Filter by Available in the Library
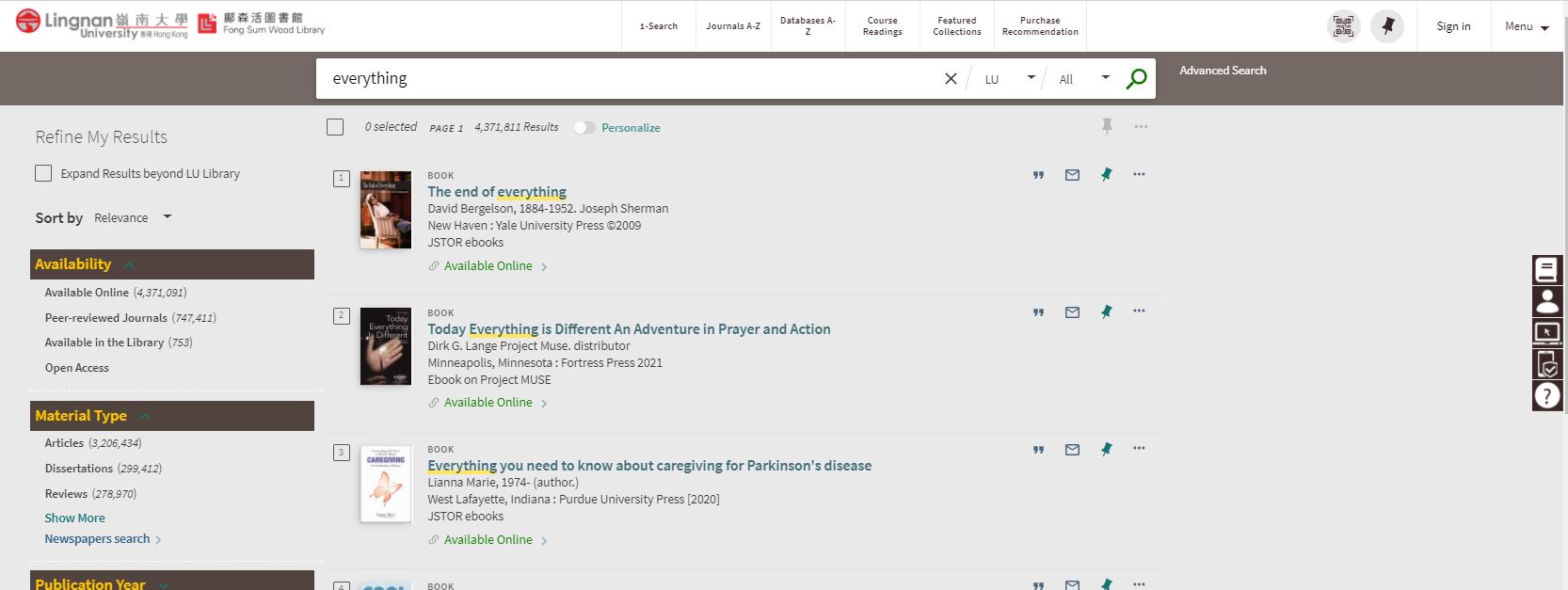 (x=119, y=343)
